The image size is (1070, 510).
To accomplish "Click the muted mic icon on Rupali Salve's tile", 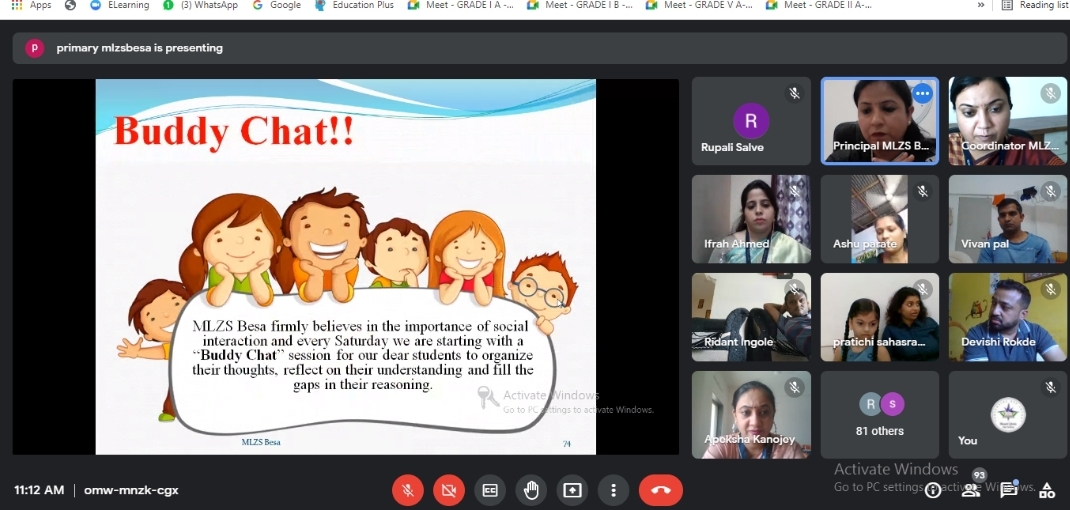I will point(794,93).
